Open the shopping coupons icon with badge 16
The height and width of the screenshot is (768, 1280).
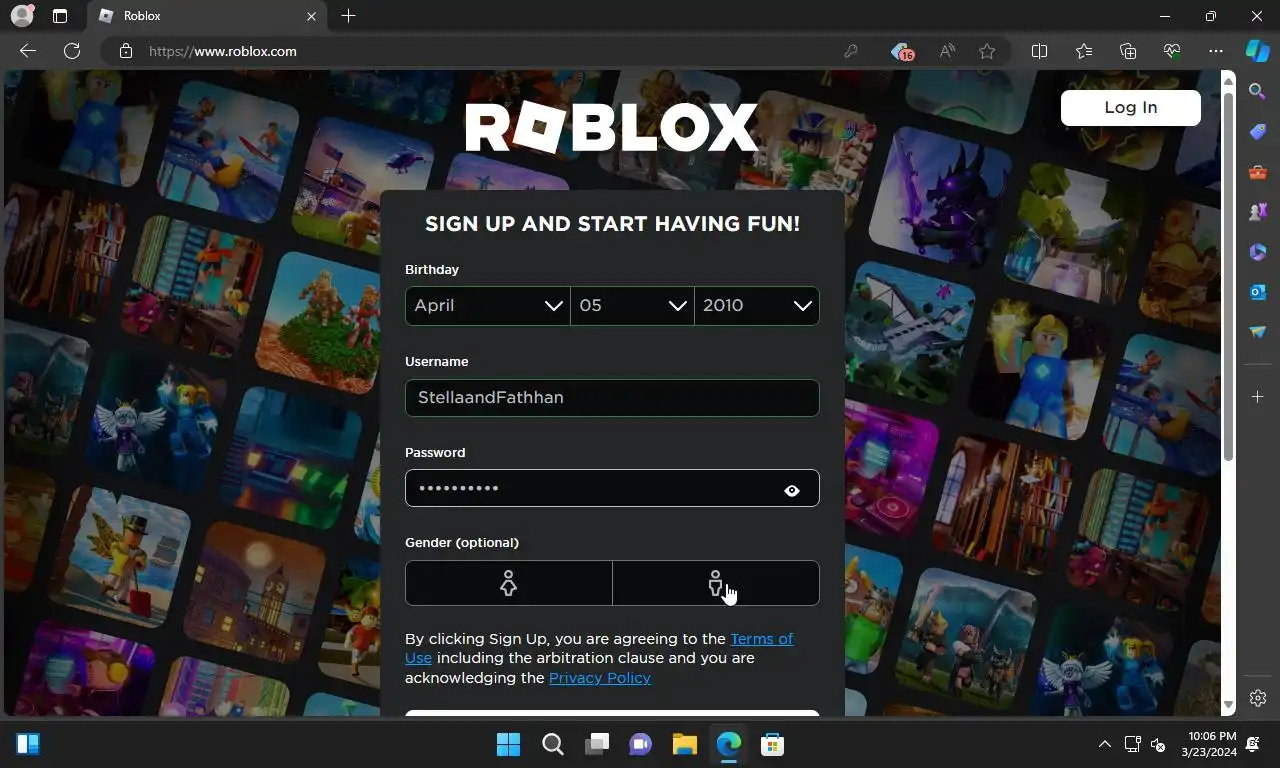point(903,51)
